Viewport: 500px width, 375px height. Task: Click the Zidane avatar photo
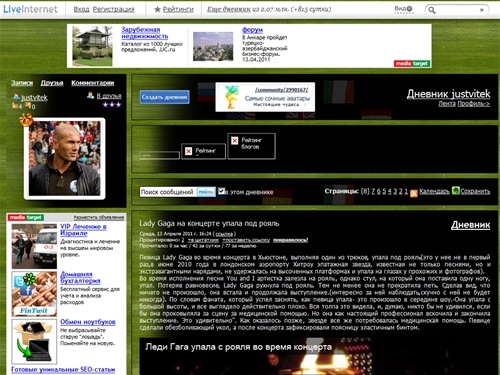pyautogui.click(x=64, y=158)
